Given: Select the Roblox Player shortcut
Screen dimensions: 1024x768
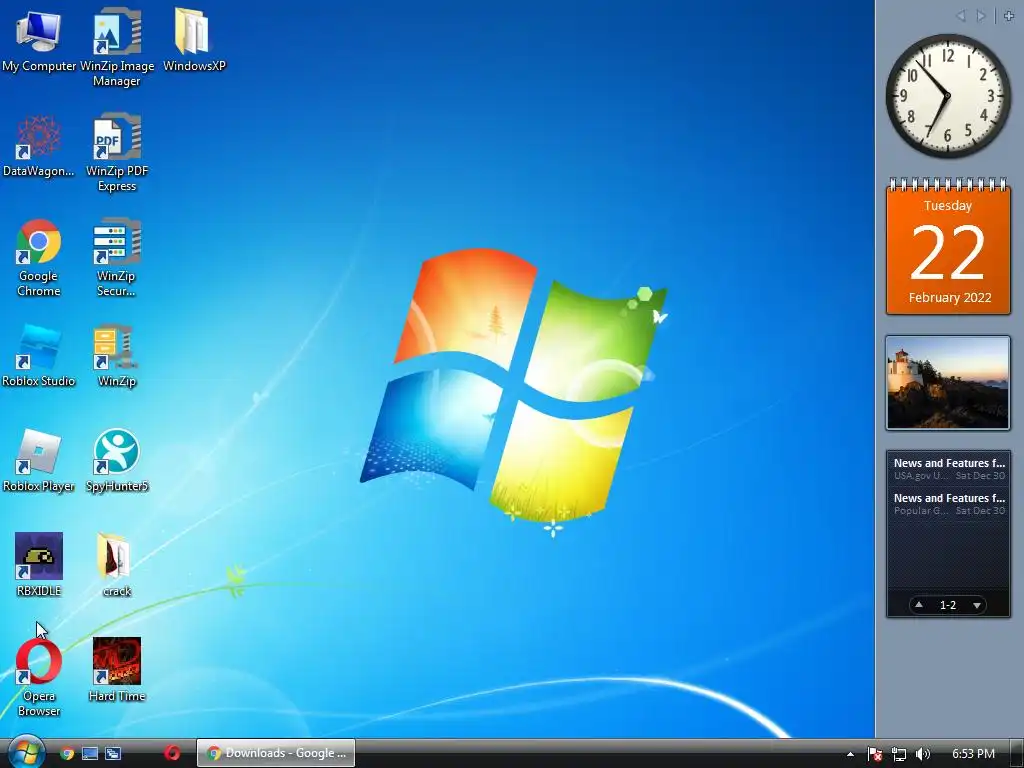Looking at the screenshot, I should click(39, 461).
